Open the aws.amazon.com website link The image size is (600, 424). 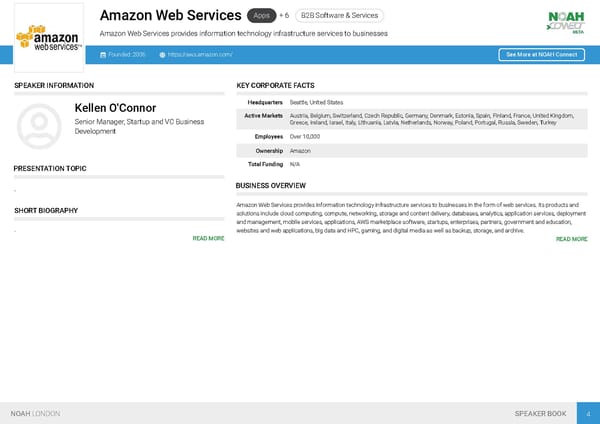click(200, 54)
